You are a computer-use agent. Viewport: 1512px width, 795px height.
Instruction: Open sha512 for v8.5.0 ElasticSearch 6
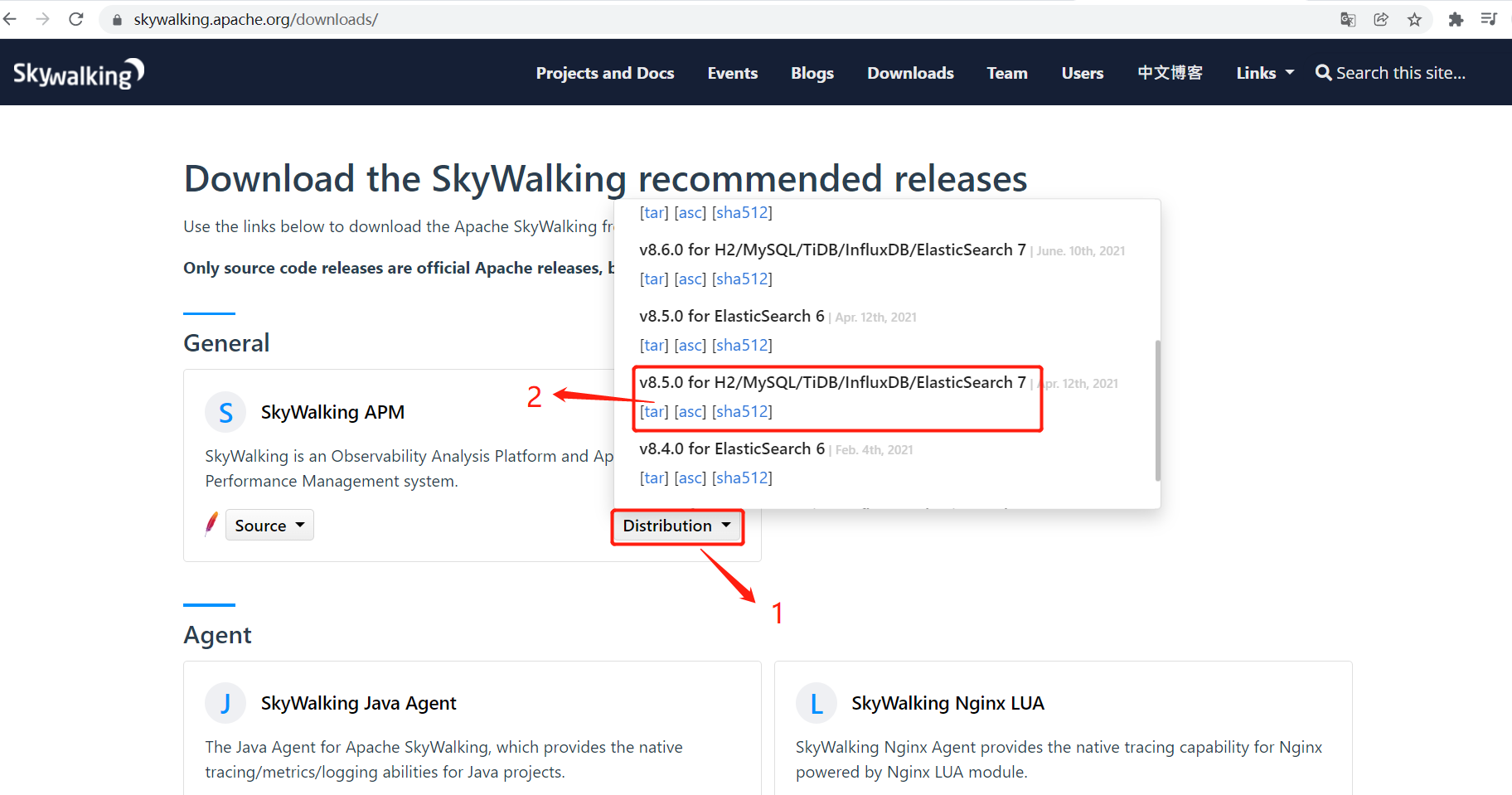click(x=742, y=345)
